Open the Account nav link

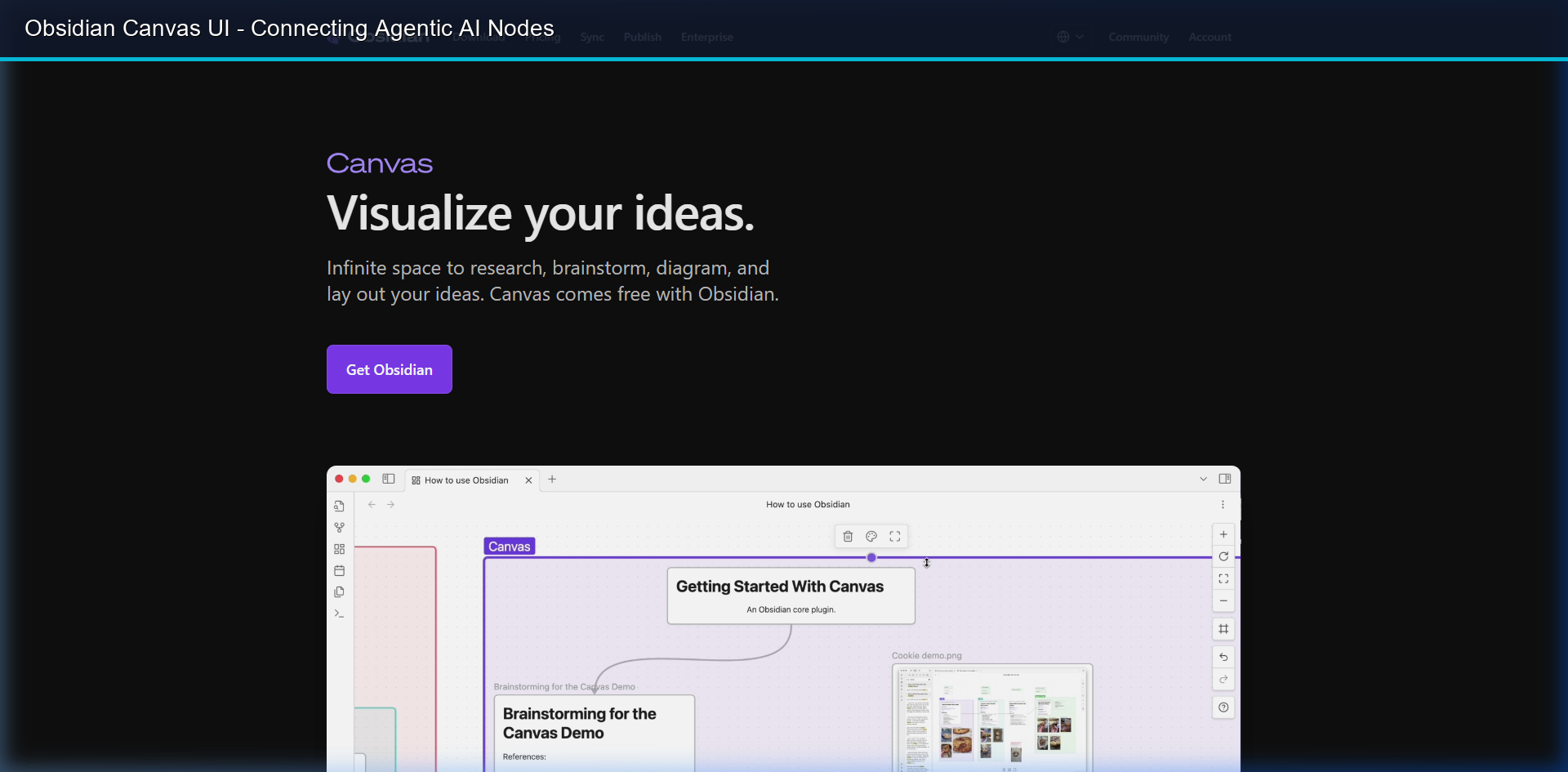coord(1210,37)
